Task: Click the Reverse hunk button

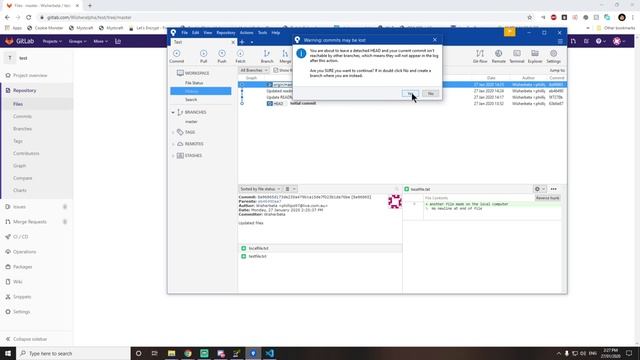Action: [547, 198]
